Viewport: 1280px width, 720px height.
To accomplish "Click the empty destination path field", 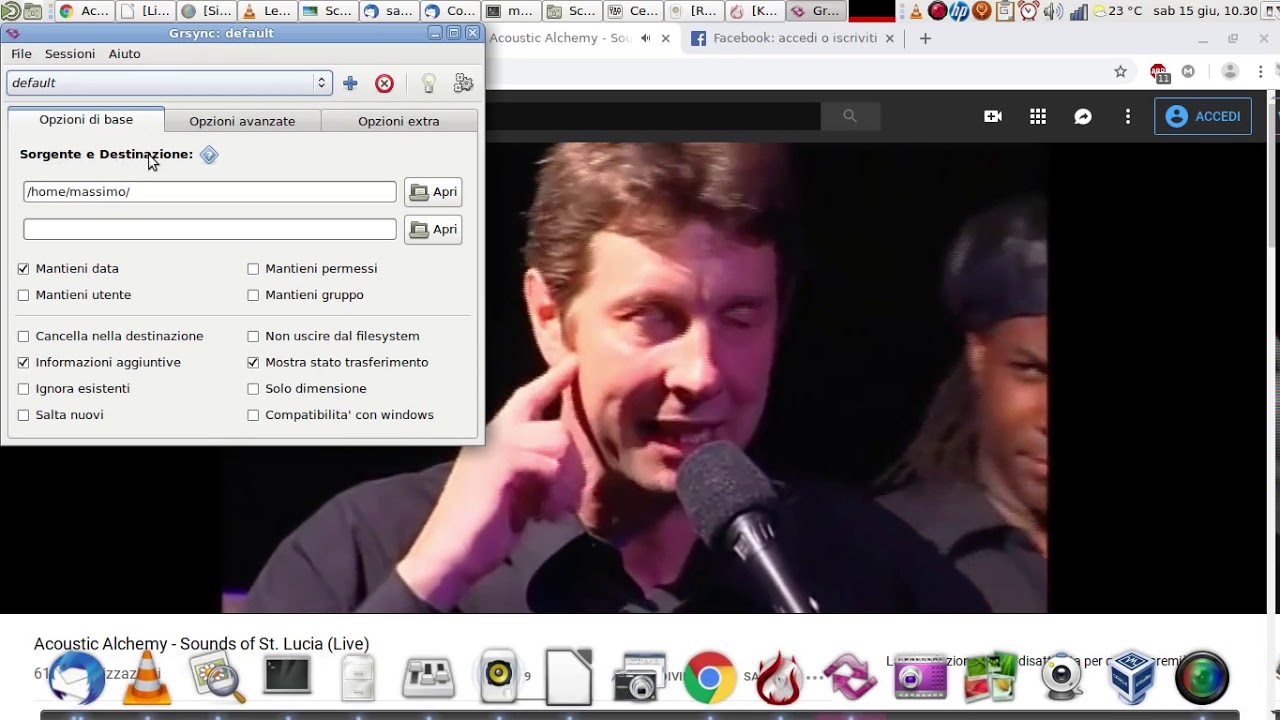I will pos(210,230).
